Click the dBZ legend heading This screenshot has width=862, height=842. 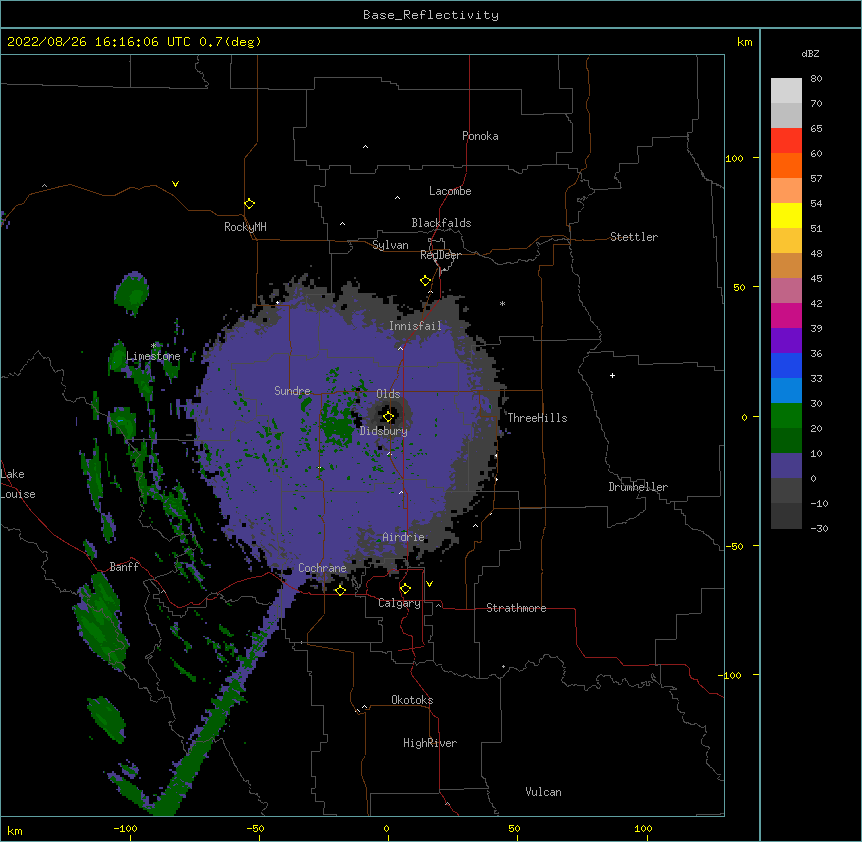click(x=810, y=53)
